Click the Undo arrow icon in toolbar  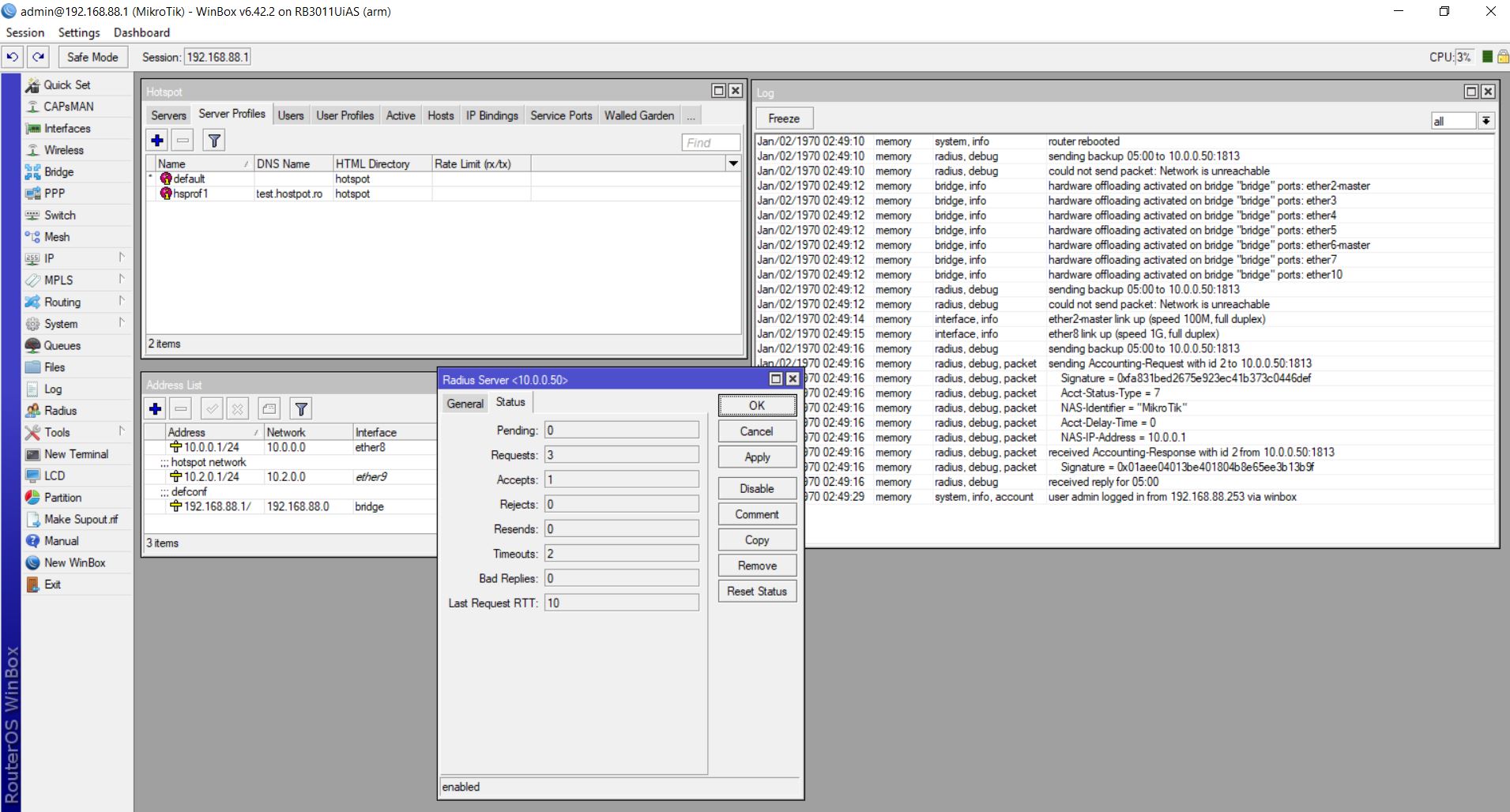[x=13, y=57]
